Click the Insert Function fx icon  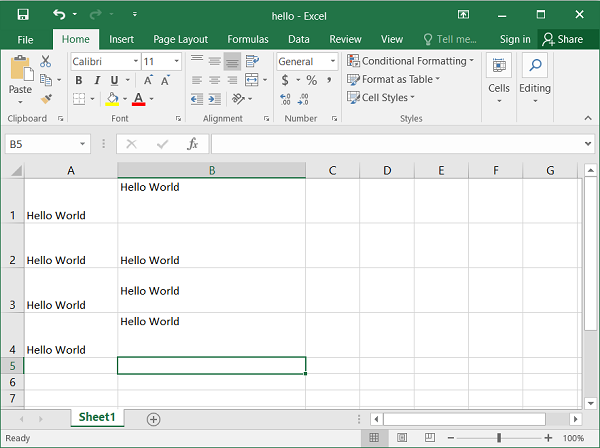click(192, 144)
